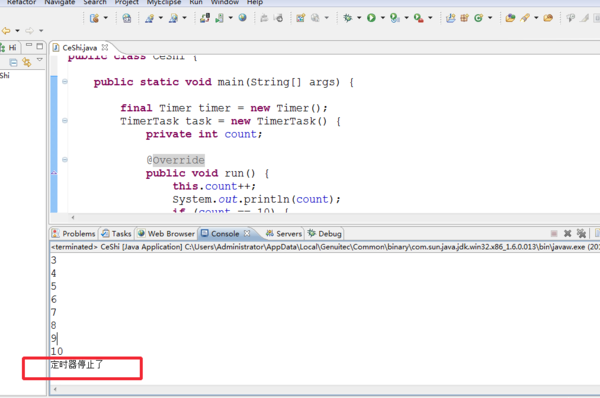This screenshot has width=600, height=398.
Task: Click the console horizontal scrollbar left arrow
Action: point(55,389)
